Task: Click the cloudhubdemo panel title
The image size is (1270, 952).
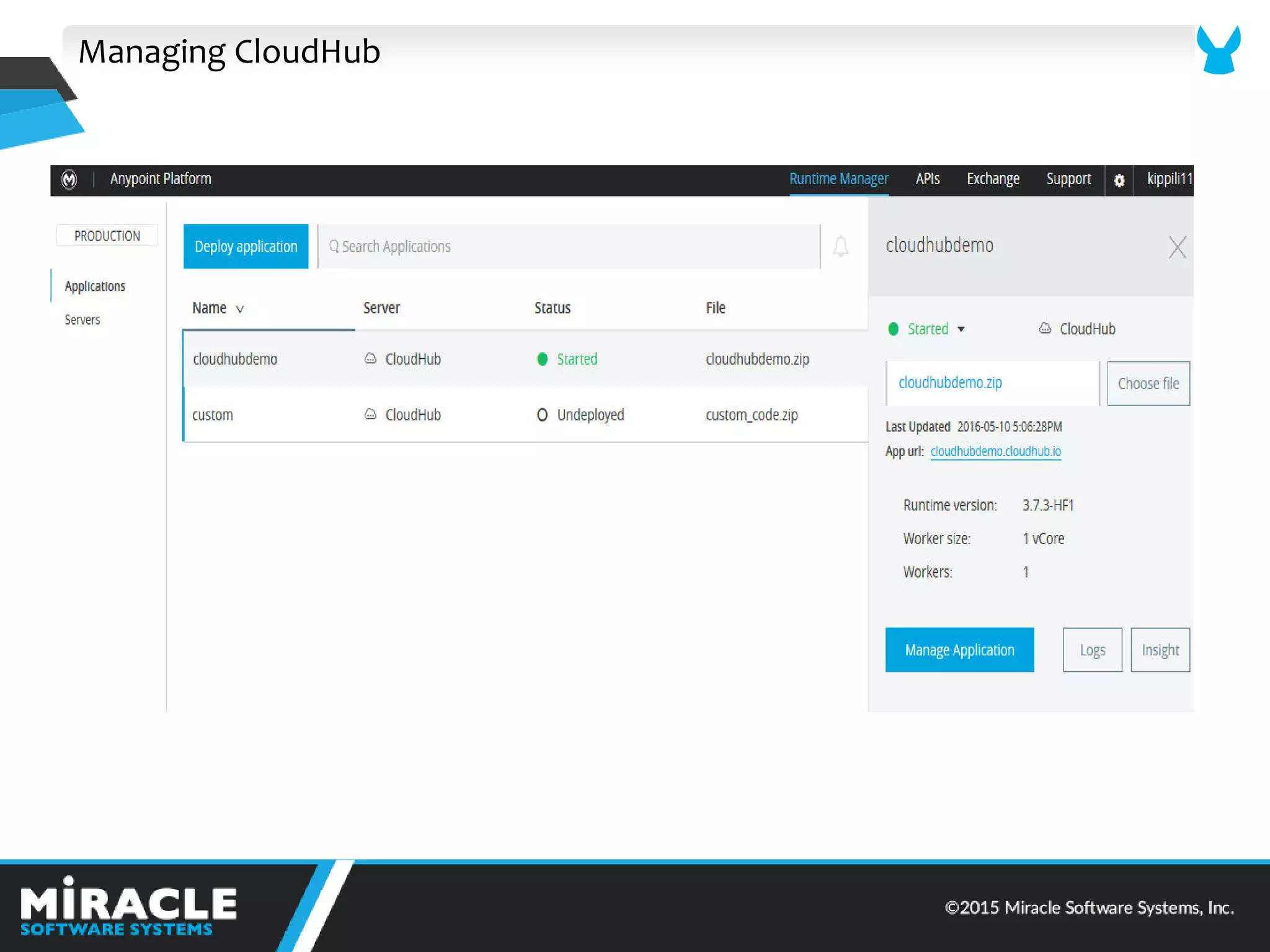Action: pyautogui.click(x=939, y=245)
